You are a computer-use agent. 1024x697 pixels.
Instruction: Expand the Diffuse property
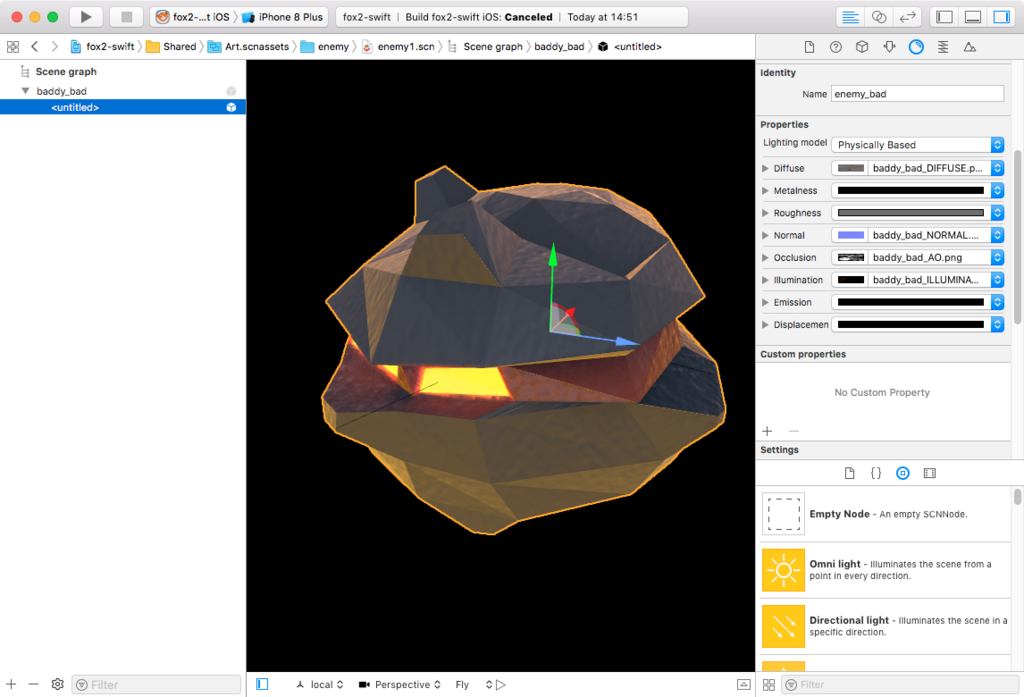[x=765, y=169]
